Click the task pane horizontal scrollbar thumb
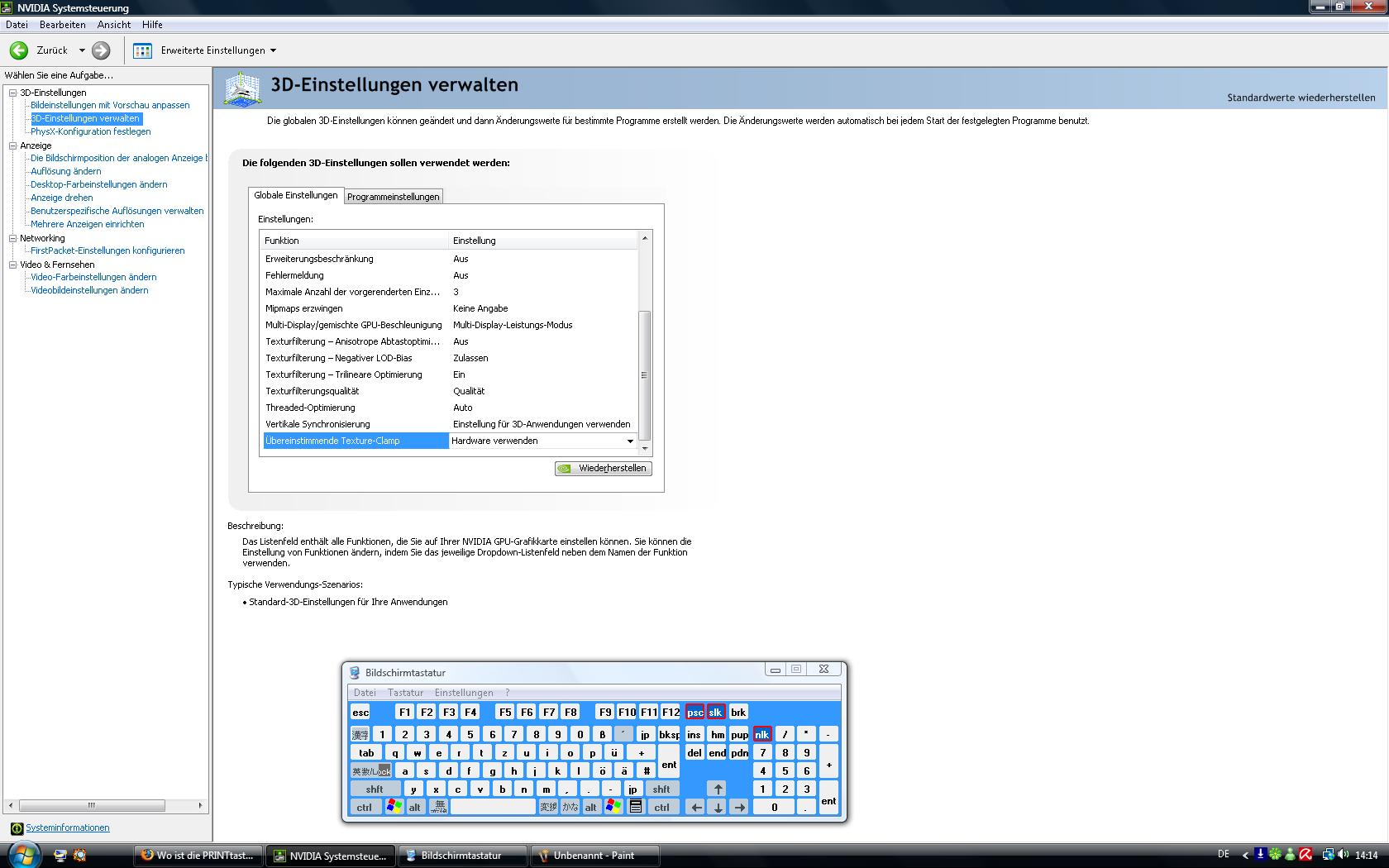Screen dimensions: 1389x868 tap(92, 805)
